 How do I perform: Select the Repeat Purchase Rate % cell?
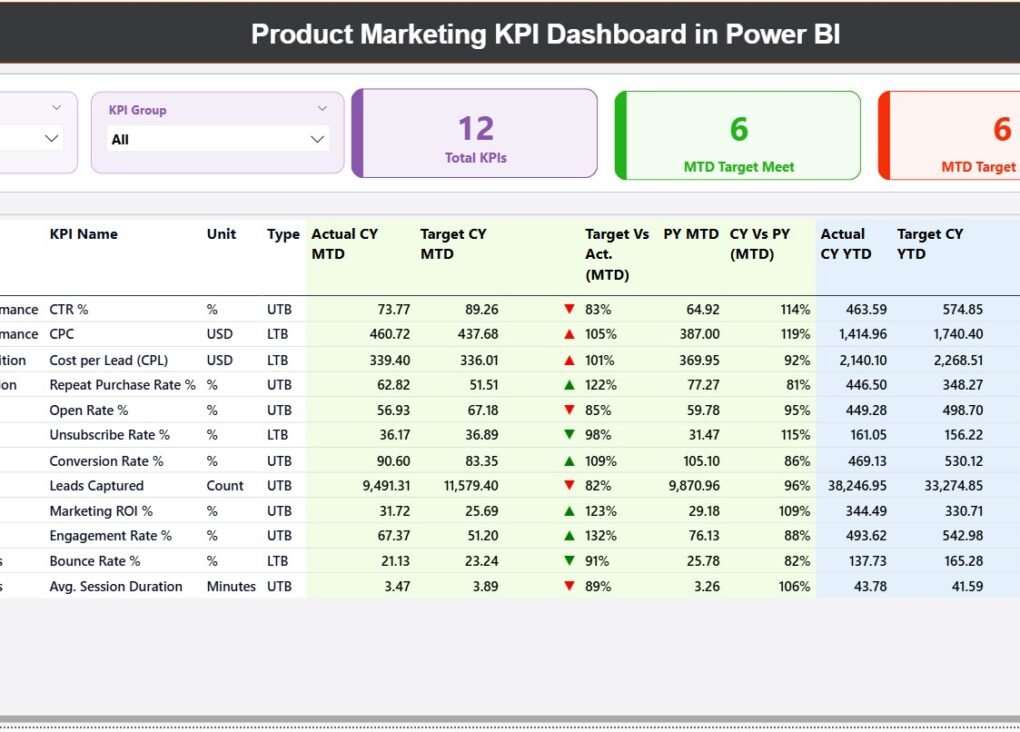pyautogui.click(x=122, y=385)
